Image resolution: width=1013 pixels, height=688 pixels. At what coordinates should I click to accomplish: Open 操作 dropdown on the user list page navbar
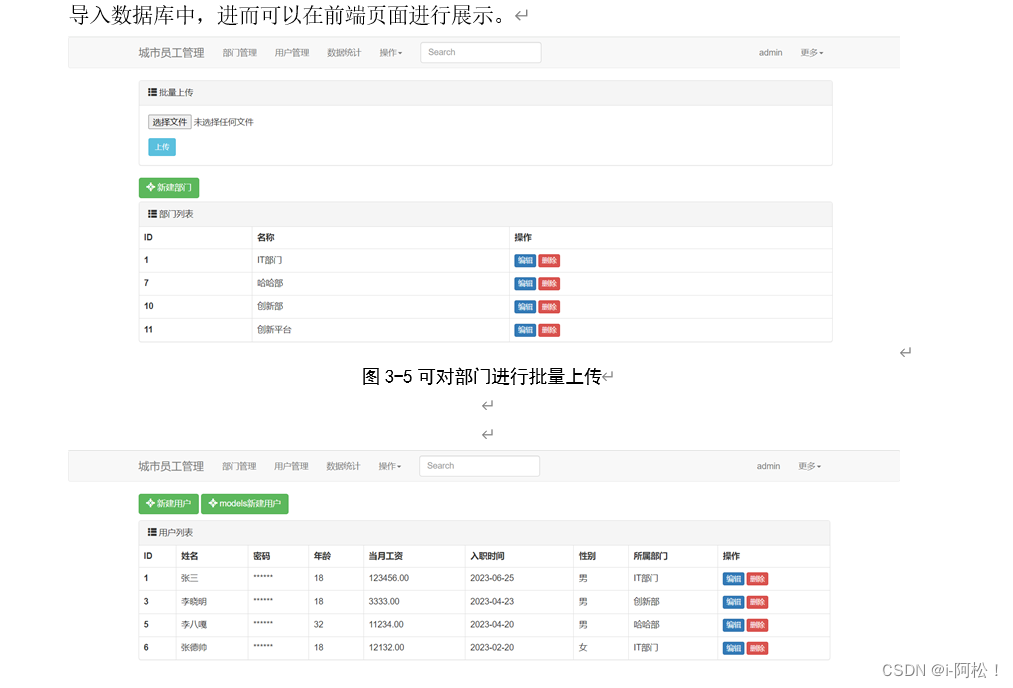[390, 466]
